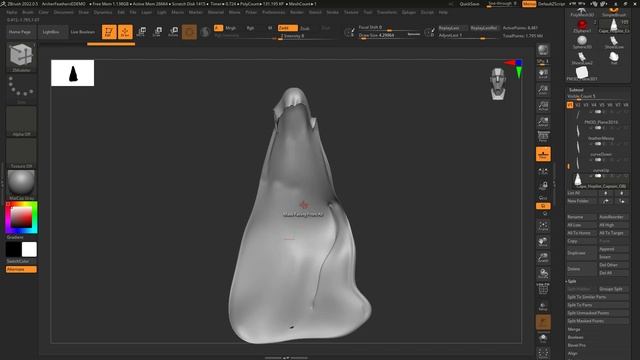Toggle the Local Symmetry button
Viewport: 640px width, 360px height.
tap(543, 172)
